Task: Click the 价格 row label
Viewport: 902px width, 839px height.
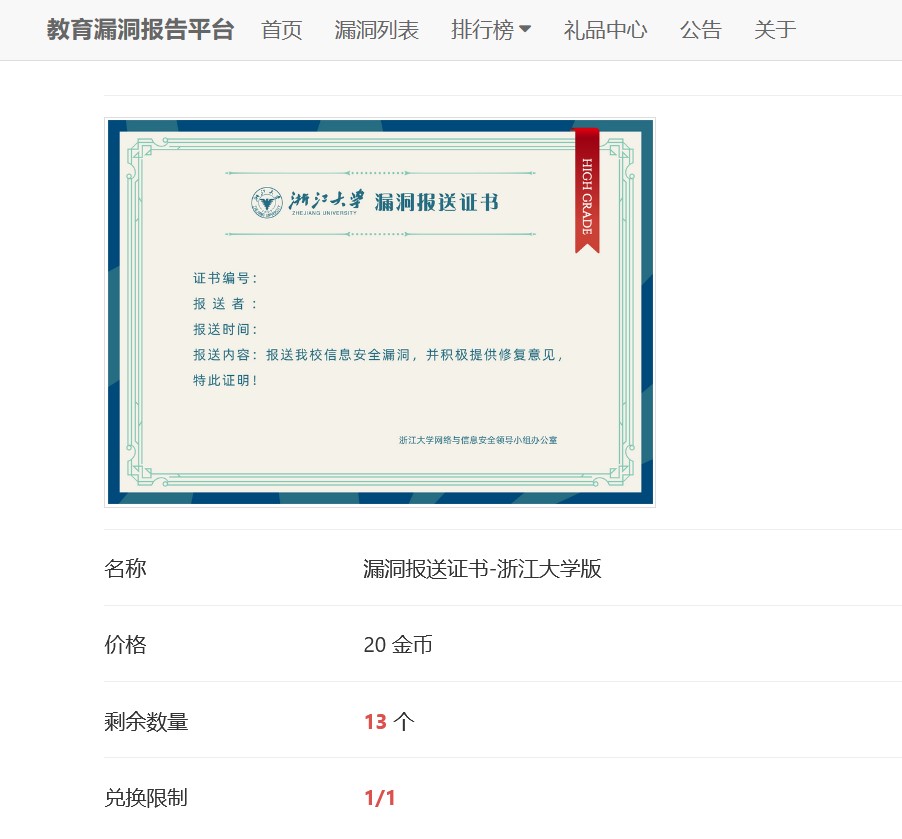Action: (125, 644)
